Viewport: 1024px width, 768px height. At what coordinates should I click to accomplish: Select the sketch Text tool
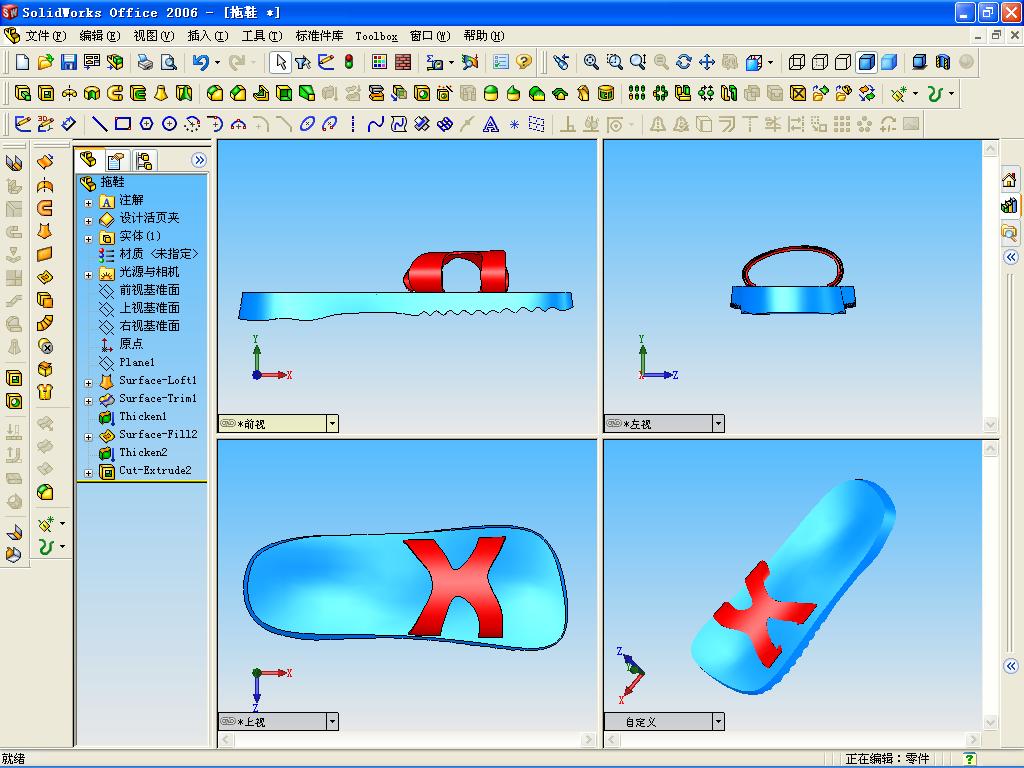click(490, 123)
